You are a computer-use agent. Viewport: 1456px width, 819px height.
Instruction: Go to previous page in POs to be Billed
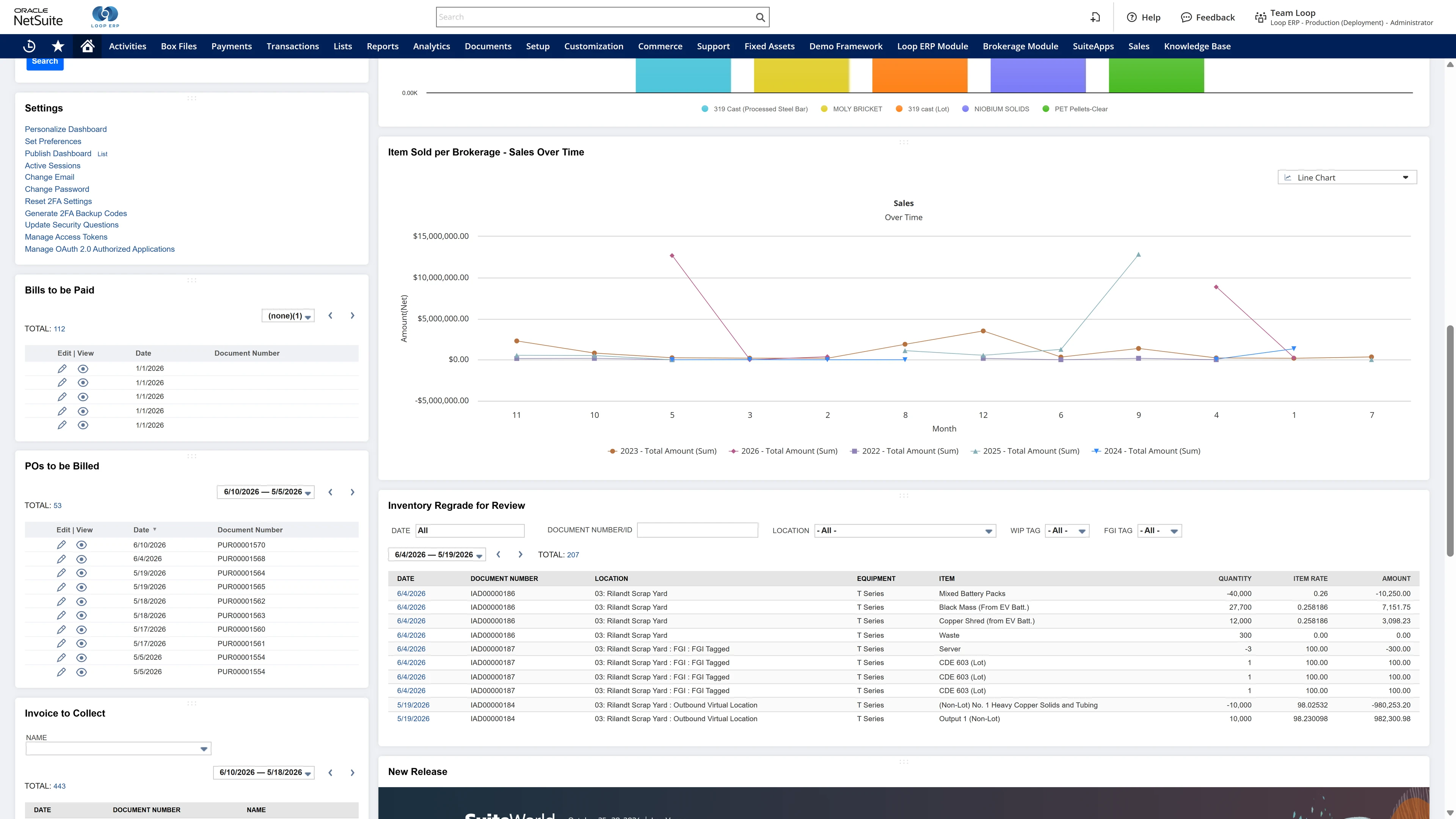(x=331, y=492)
